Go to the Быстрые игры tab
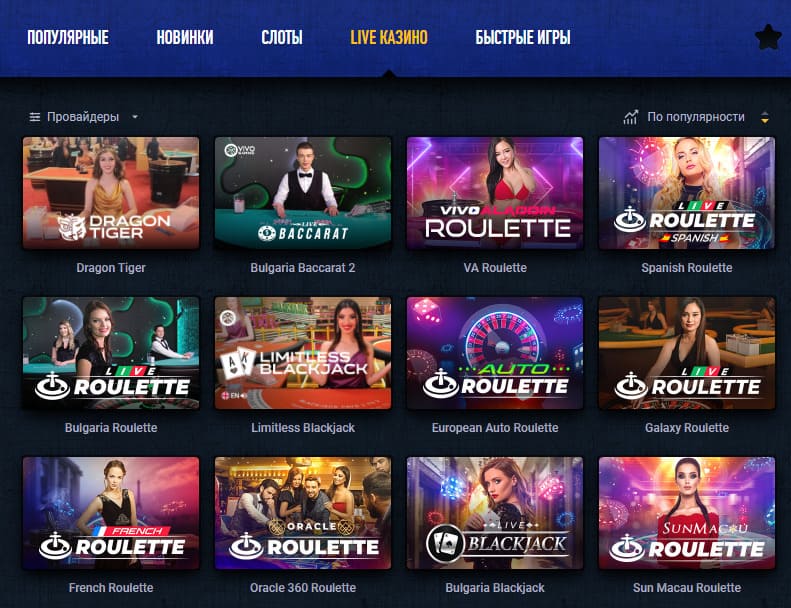The height and width of the screenshot is (608, 791). 523,37
